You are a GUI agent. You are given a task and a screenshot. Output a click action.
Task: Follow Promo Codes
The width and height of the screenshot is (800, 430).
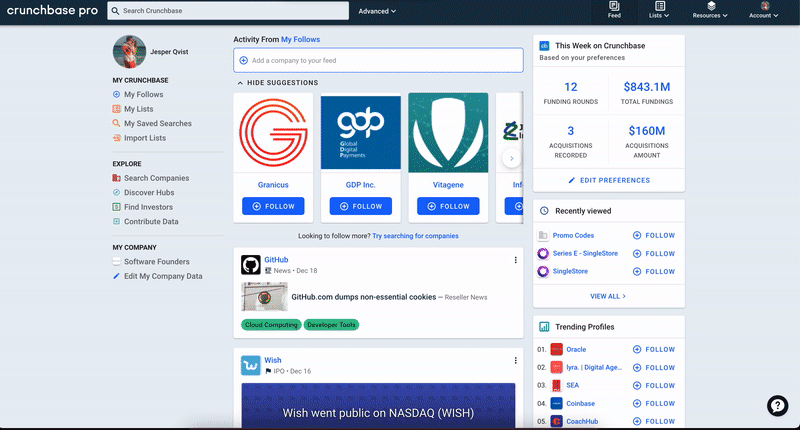coord(654,235)
